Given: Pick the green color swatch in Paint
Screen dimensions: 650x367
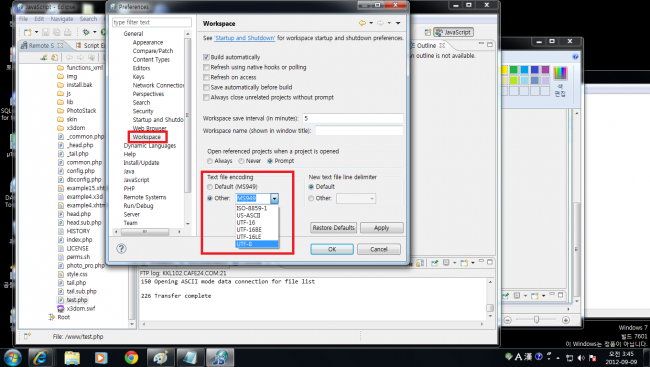Looking at the screenshot, I should pyautogui.click(x=514, y=70).
